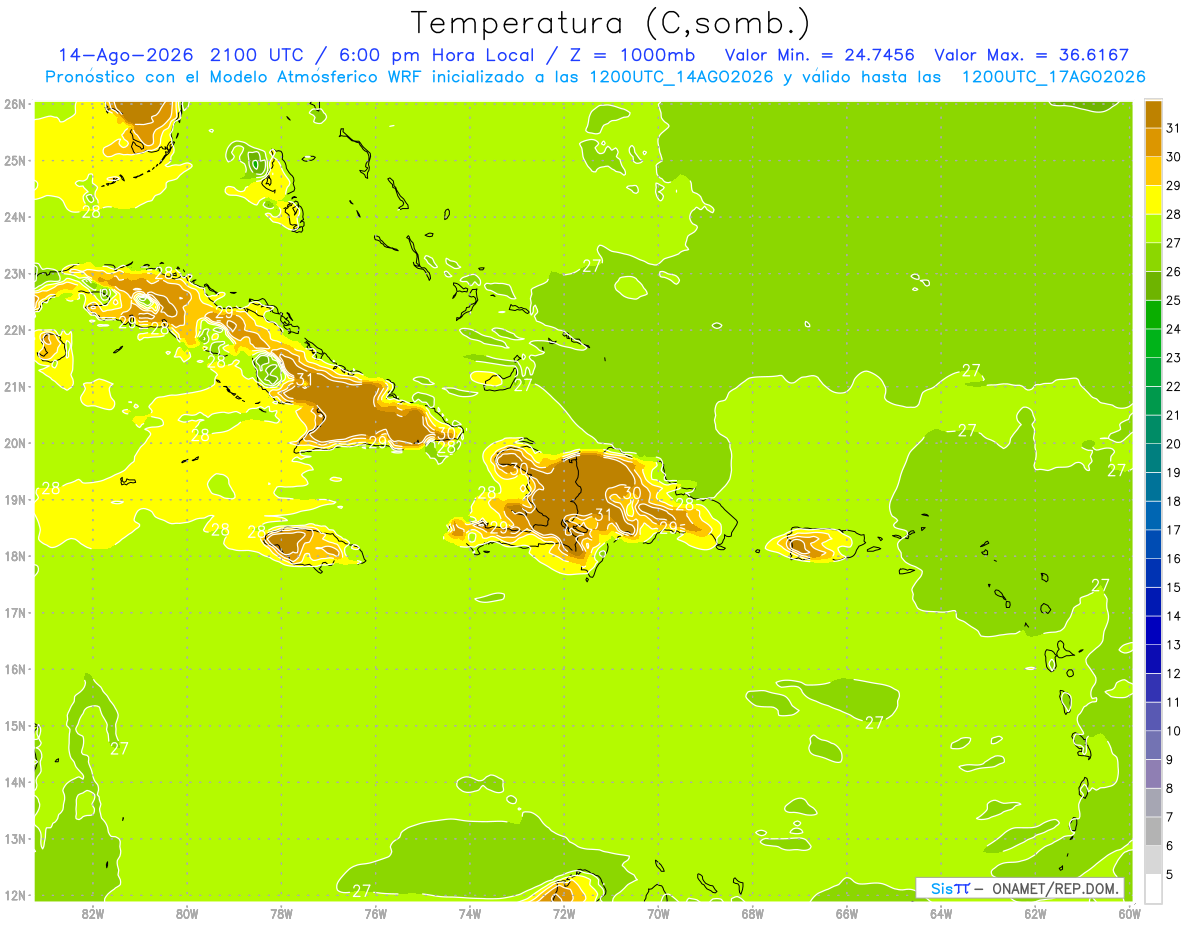The height and width of the screenshot is (927, 1200).
Task: Click the legend value "5"
Action: click(1170, 875)
